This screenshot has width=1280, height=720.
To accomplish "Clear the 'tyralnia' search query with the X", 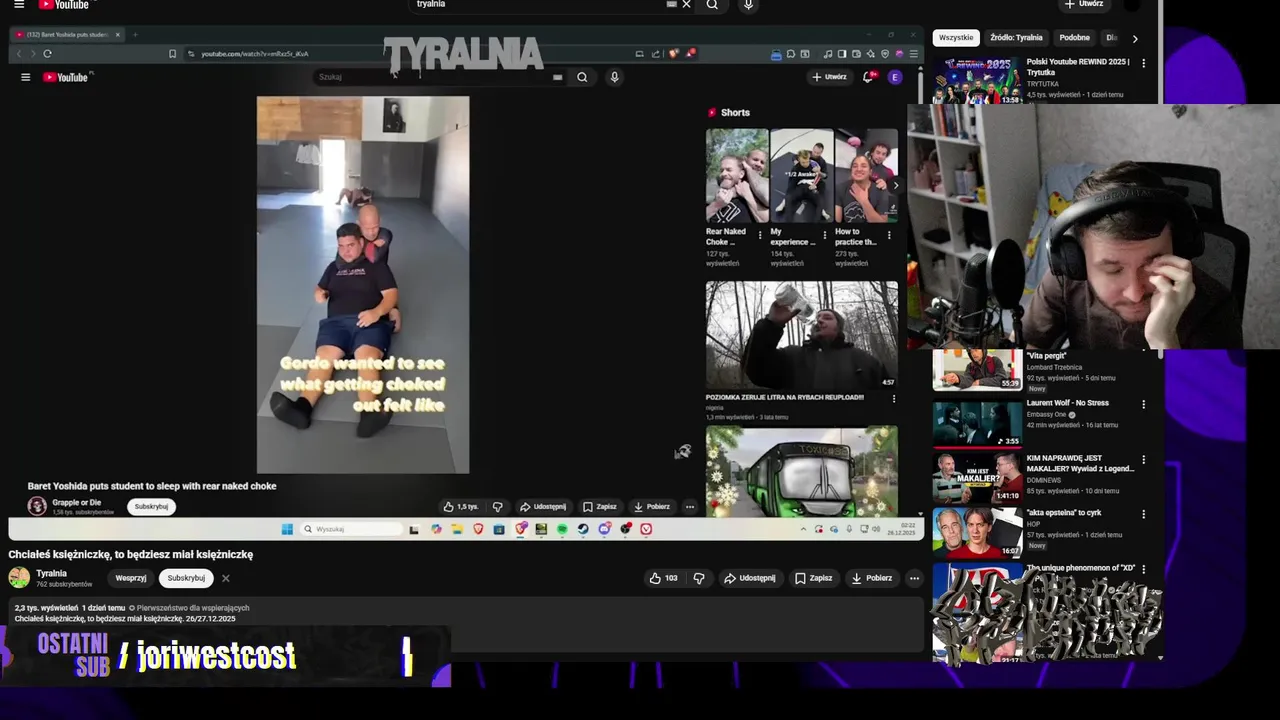I will coord(686,5).
